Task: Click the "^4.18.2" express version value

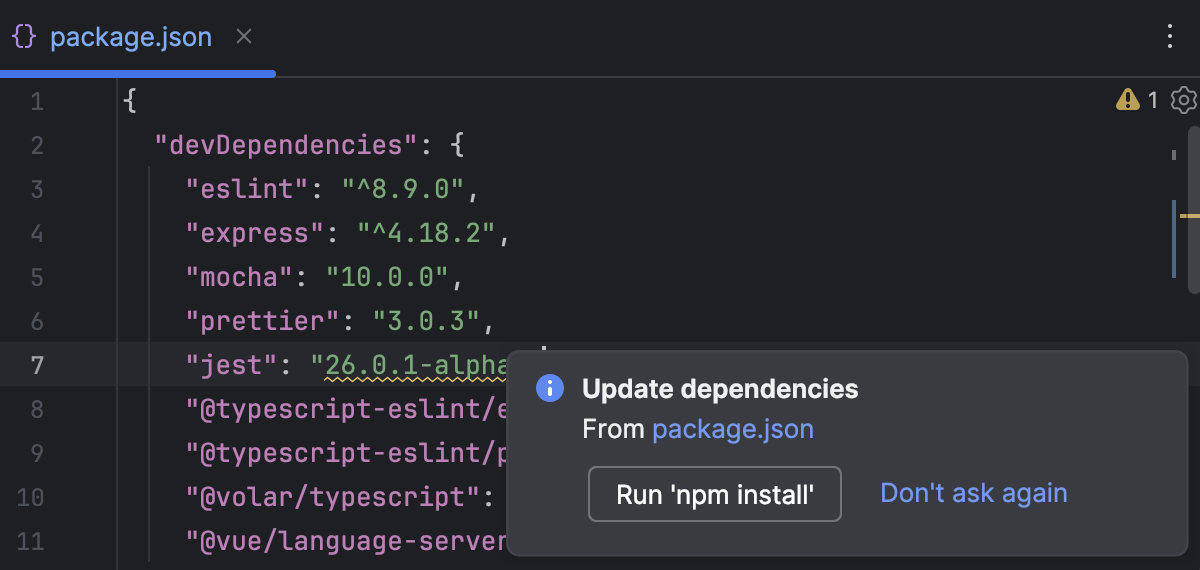Action: pos(427,234)
